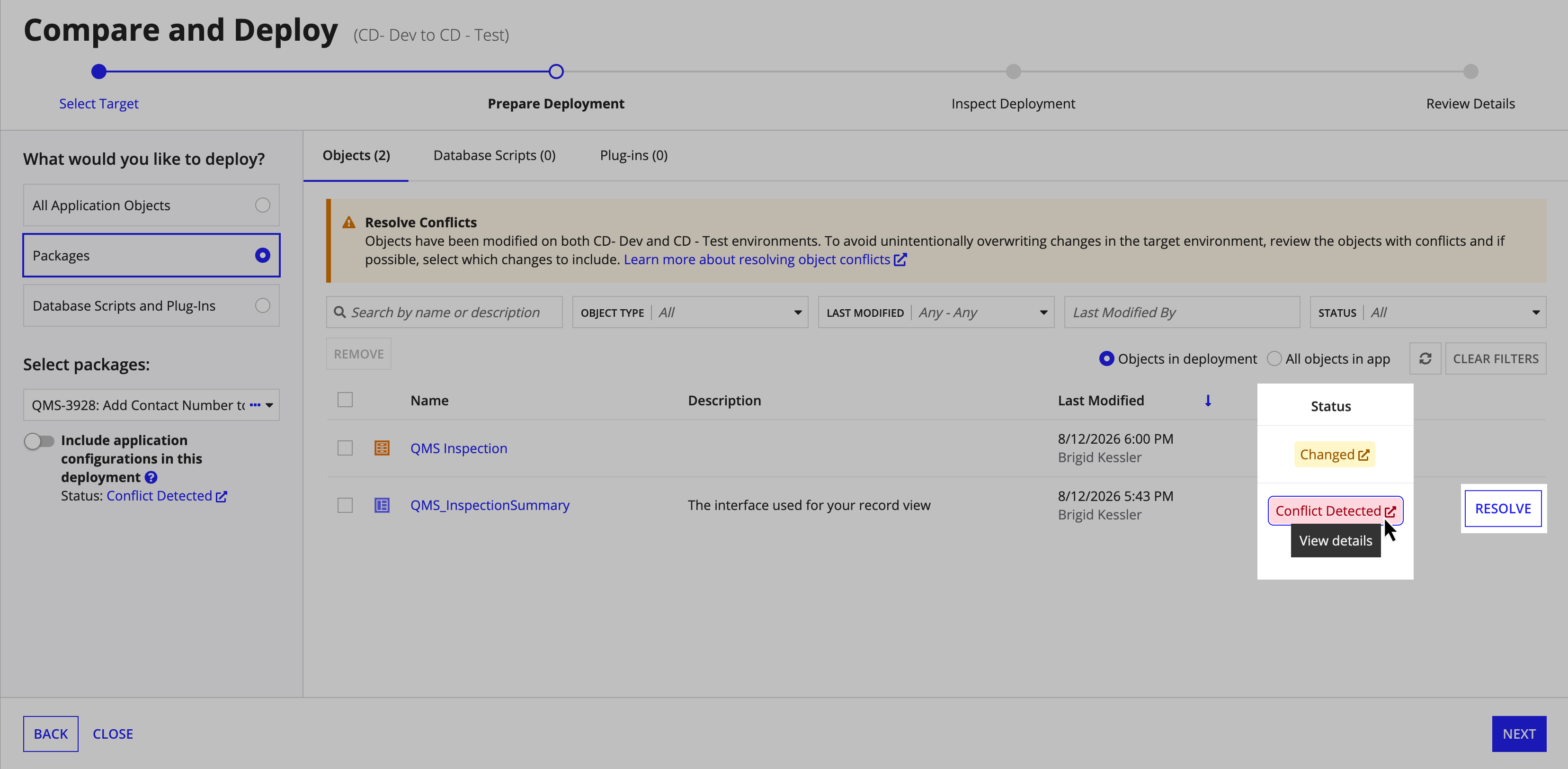The height and width of the screenshot is (769, 1568).
Task: Click the QMS_InspectionSummary interface icon
Action: click(382, 505)
